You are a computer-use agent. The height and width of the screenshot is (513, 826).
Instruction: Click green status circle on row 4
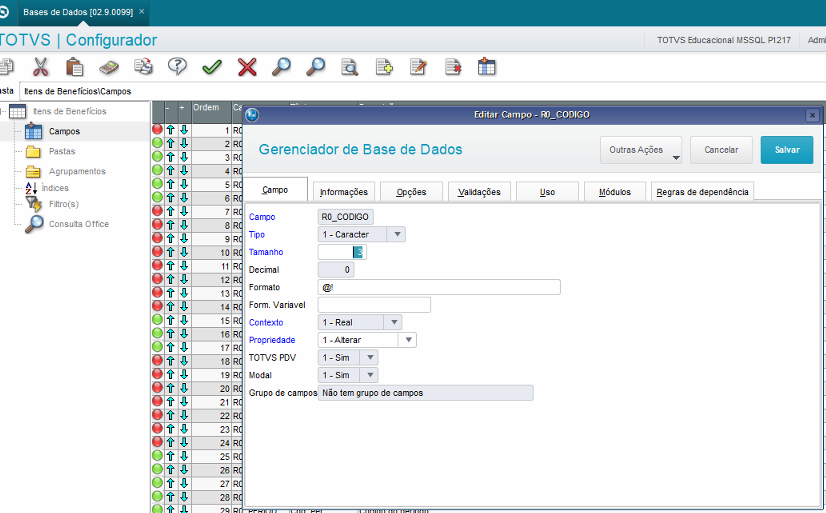pos(158,170)
